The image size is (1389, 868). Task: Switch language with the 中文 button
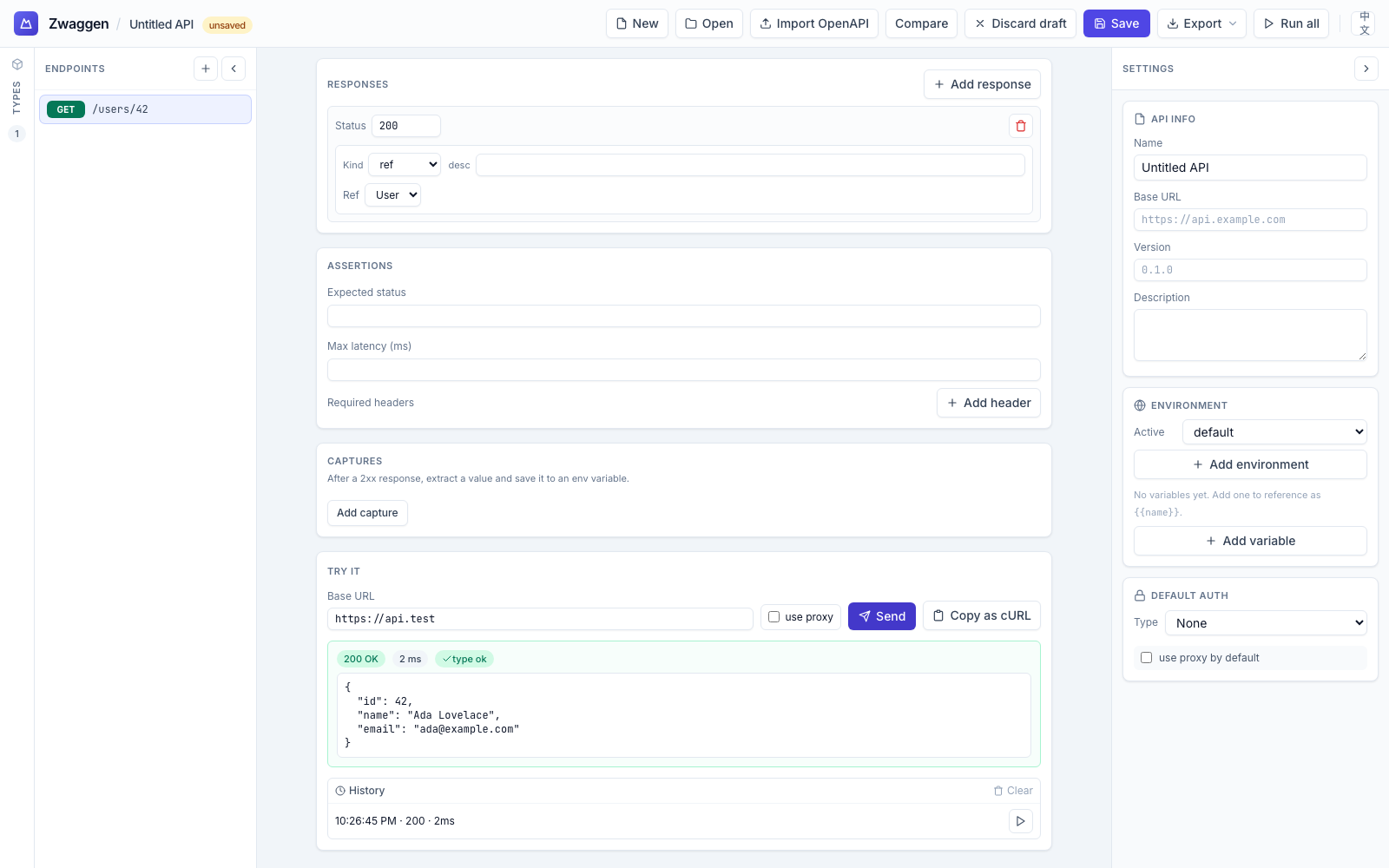tap(1364, 23)
